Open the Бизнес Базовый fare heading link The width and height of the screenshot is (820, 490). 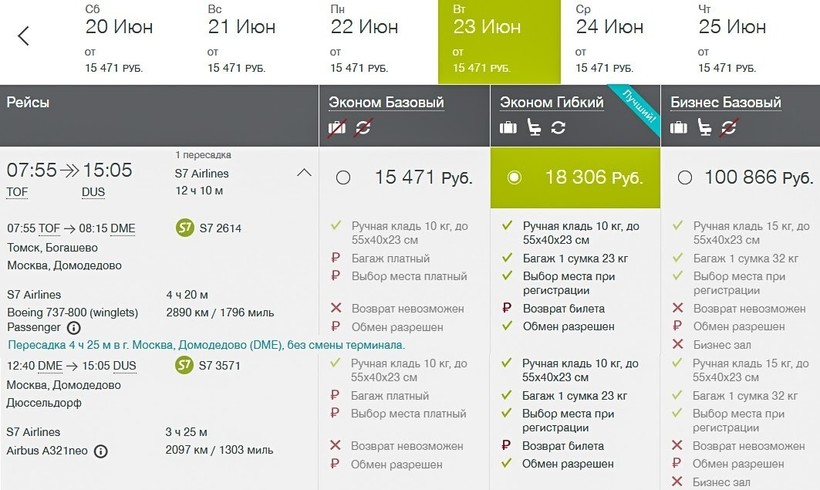pyautogui.click(x=726, y=102)
